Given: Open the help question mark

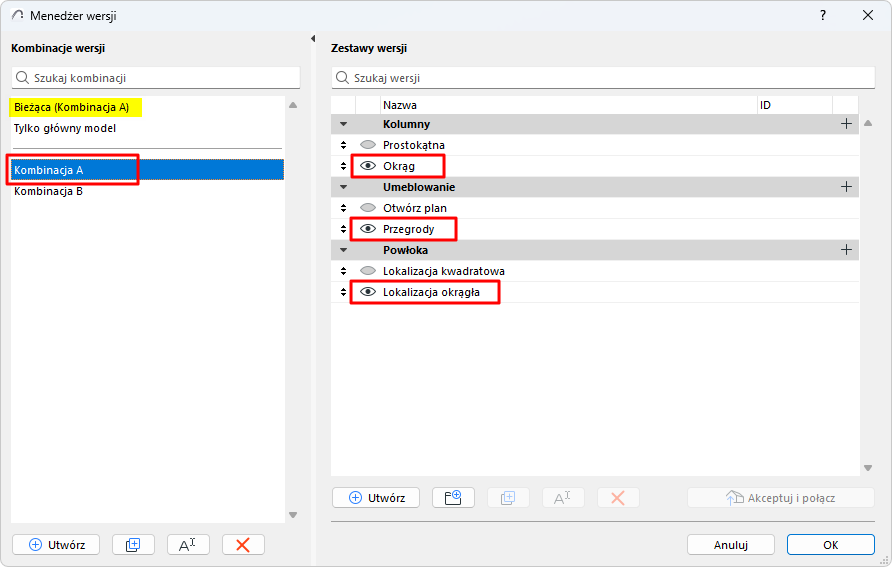Looking at the screenshot, I should point(823,15).
